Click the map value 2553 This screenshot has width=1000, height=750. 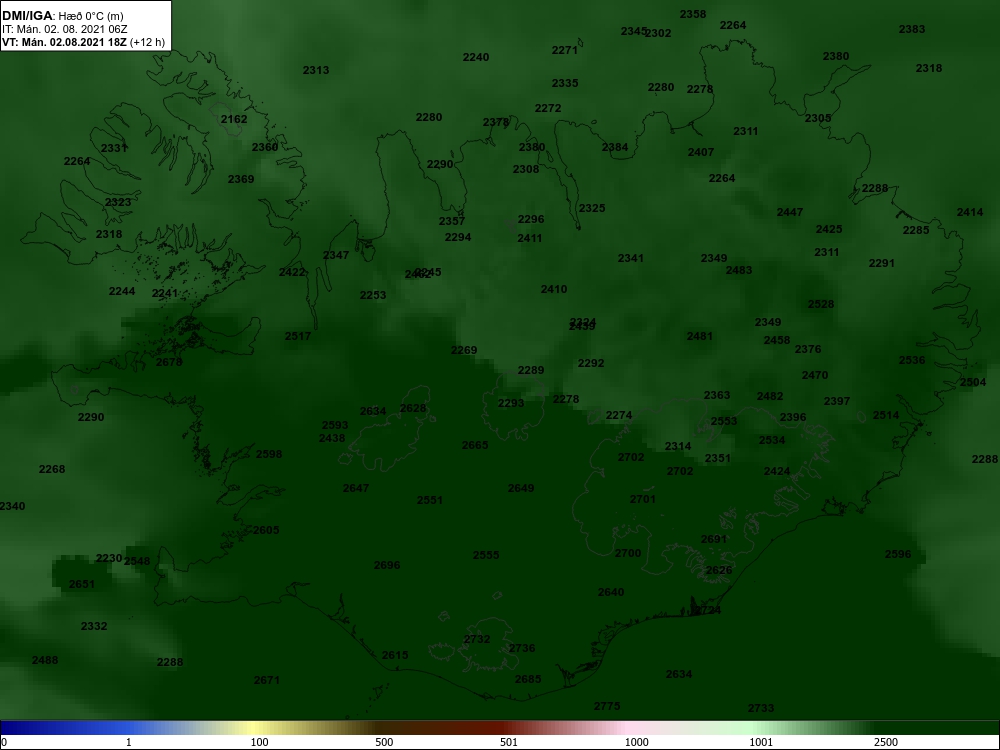click(724, 421)
